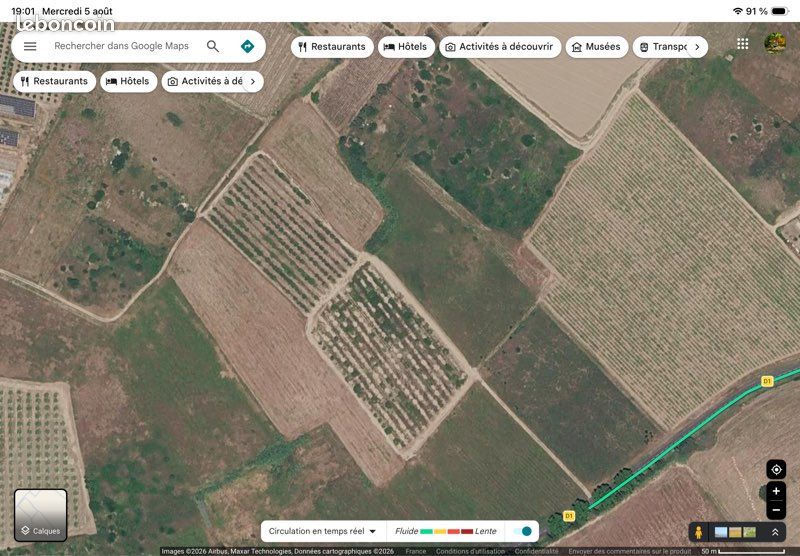Open Circulation en temps réel dropdown
The width and height of the screenshot is (800, 556).
click(322, 531)
